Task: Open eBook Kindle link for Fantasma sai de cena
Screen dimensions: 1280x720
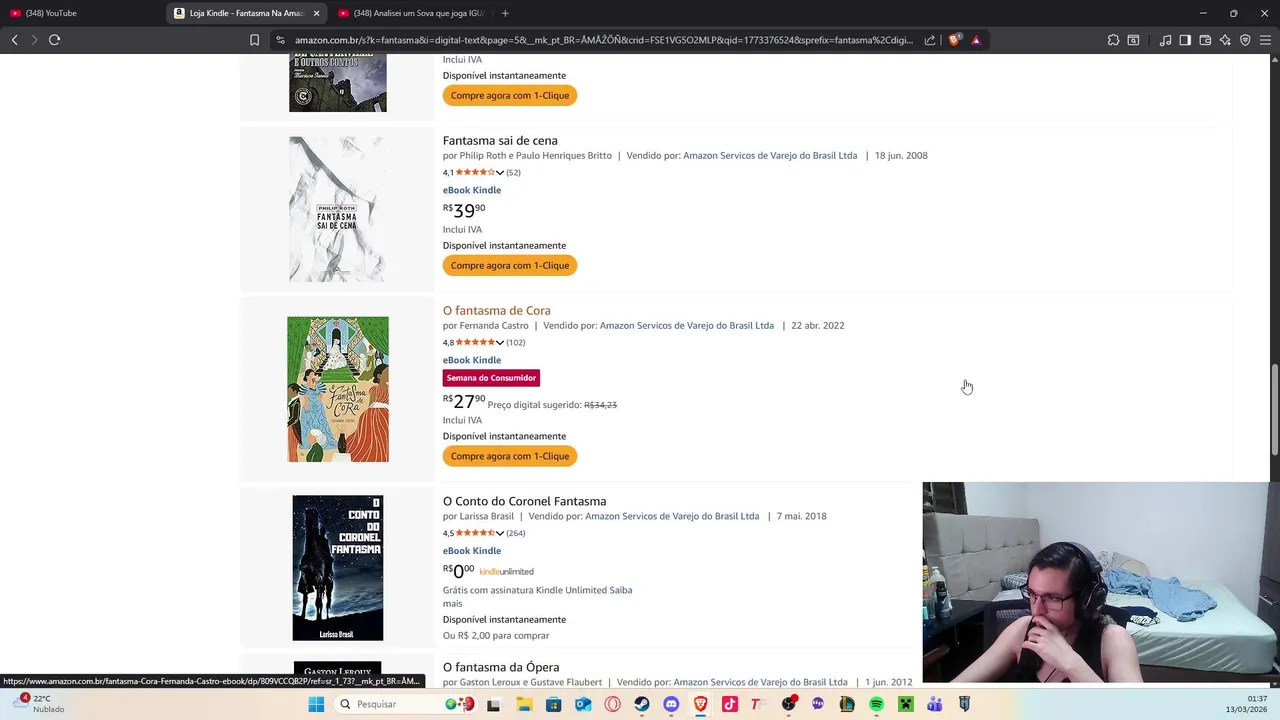Action: pyautogui.click(x=472, y=190)
